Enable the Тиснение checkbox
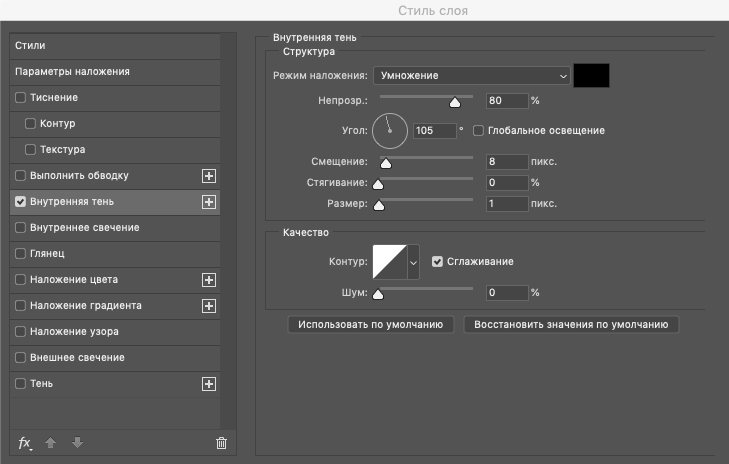Image resolution: width=729 pixels, height=464 pixels. click(x=20, y=98)
